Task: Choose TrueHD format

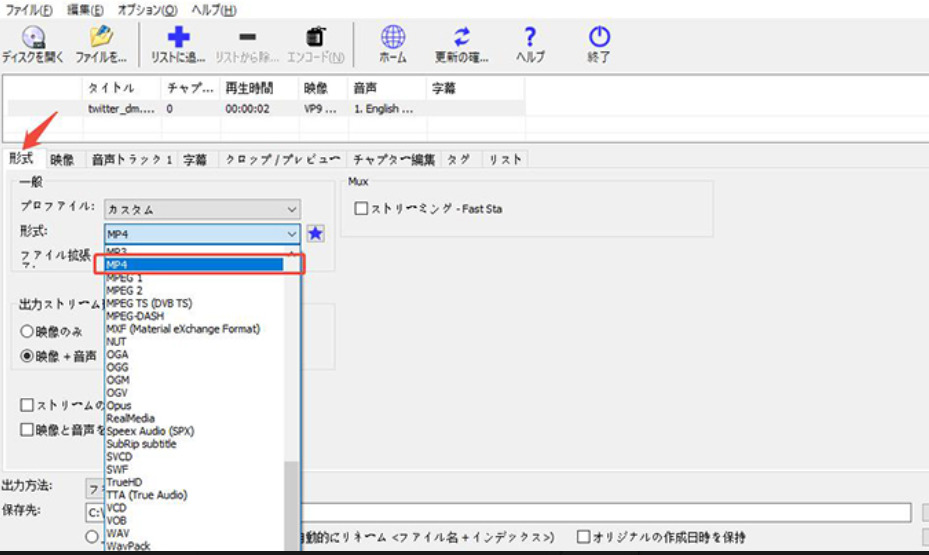Action: (194, 482)
